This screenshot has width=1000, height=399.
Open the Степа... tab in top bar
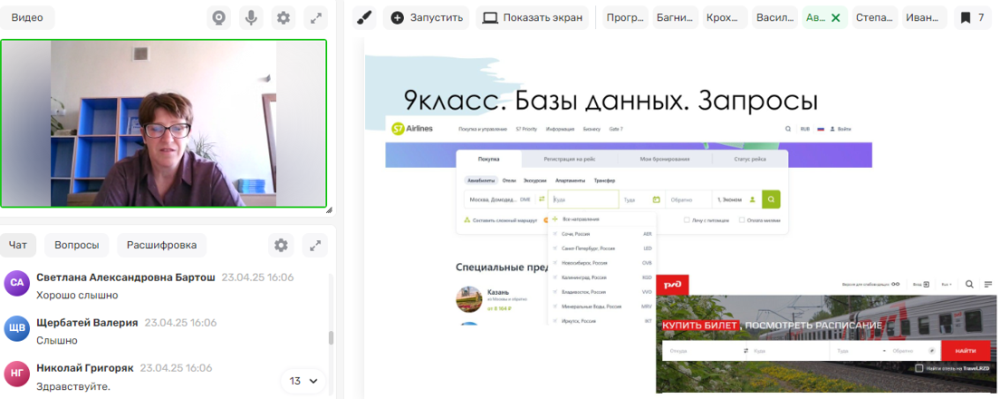point(874,18)
